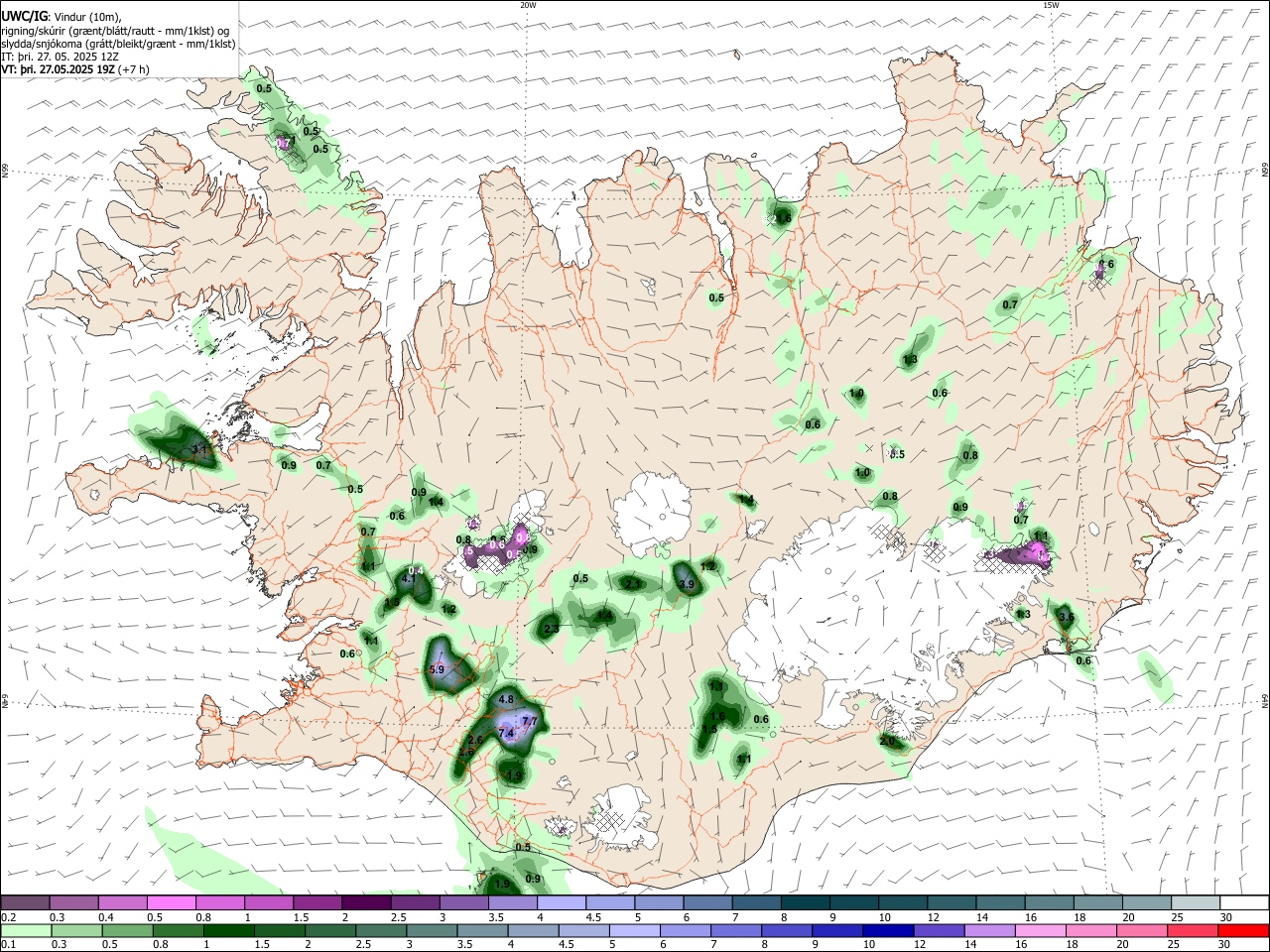The image size is (1270, 952).
Task: Click the 7.7 precipitation value
Action: [x=529, y=721]
